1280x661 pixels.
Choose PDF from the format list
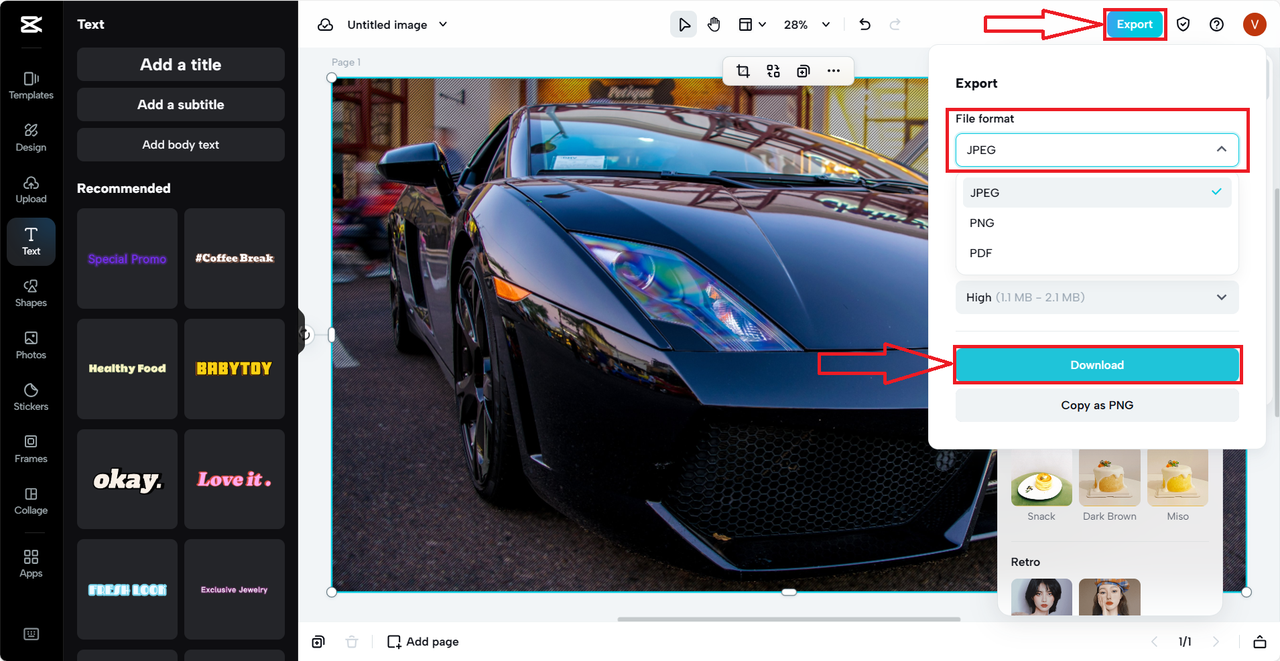(x=1097, y=253)
